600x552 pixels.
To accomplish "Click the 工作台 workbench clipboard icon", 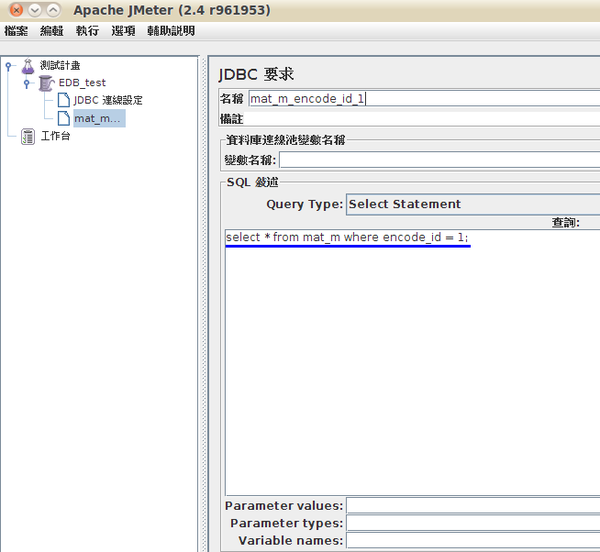I will (x=28, y=136).
